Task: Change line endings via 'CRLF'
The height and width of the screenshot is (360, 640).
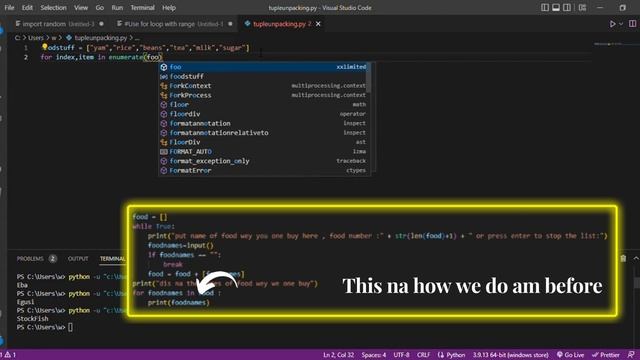Action: click(423, 355)
